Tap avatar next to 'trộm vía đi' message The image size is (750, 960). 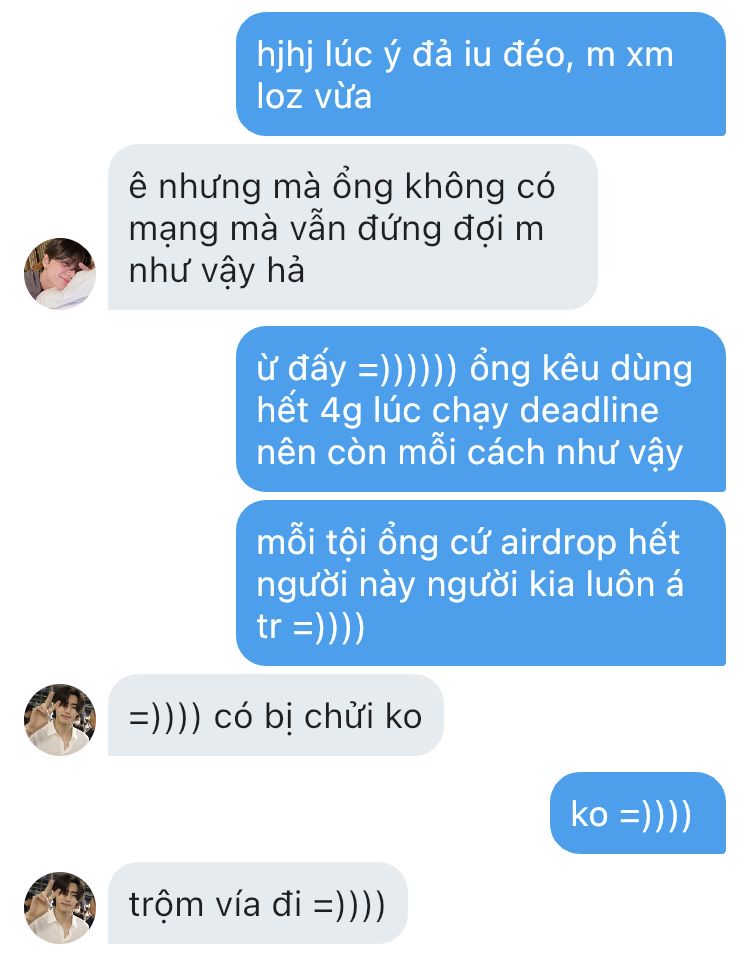[x=59, y=907]
